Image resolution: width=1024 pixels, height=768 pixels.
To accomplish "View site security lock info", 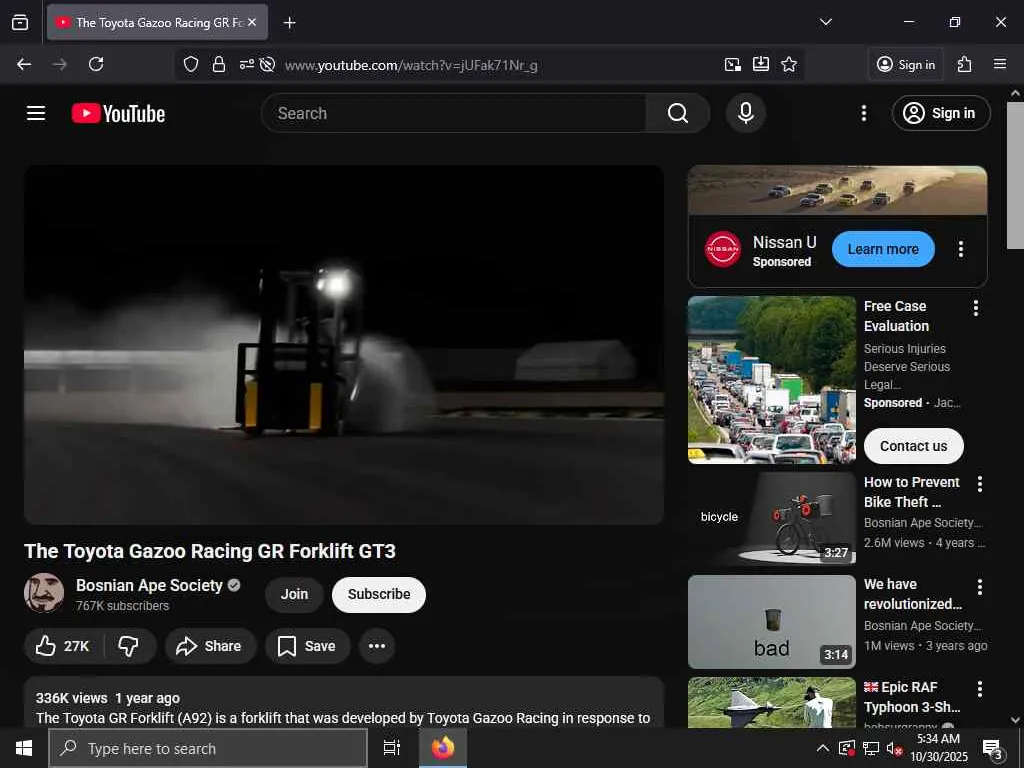I will pos(219,65).
